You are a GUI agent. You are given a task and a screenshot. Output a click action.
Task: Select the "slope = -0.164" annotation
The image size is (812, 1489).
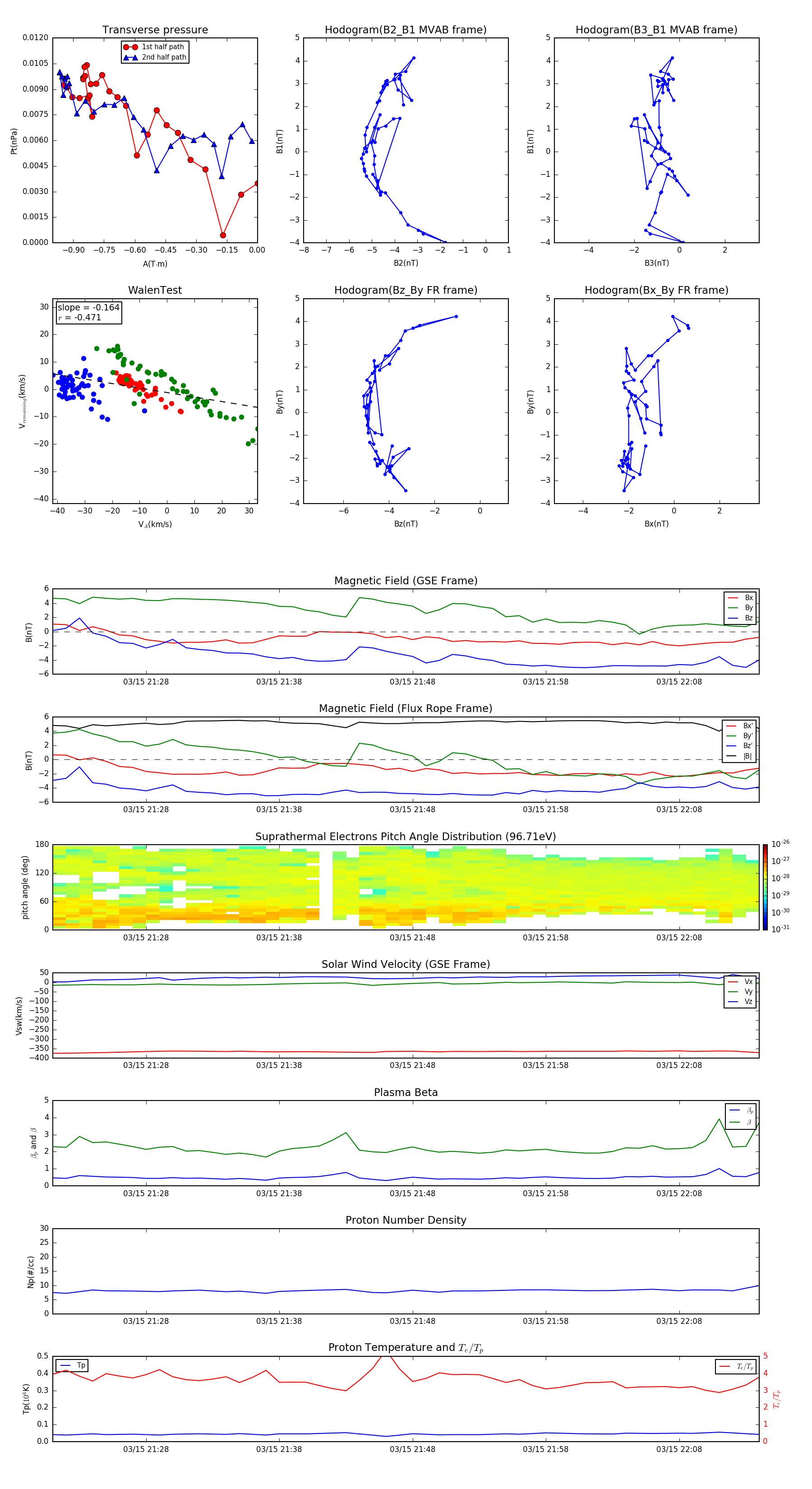click(88, 308)
